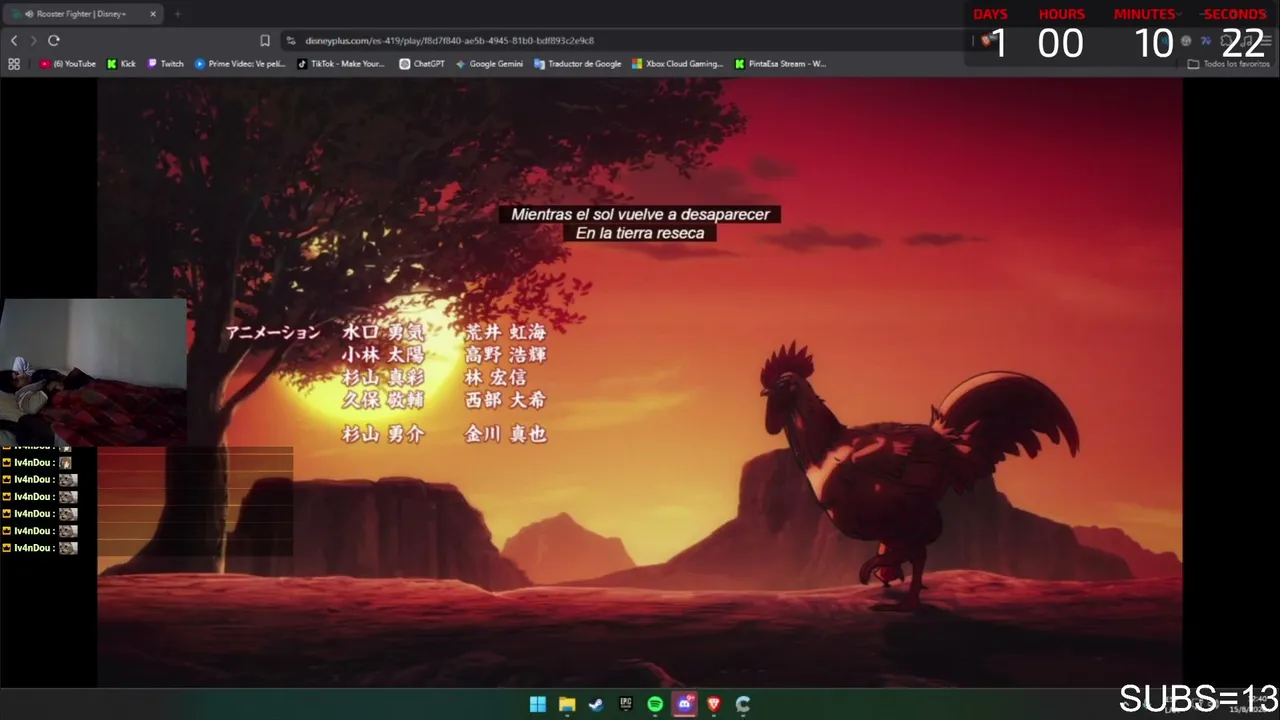Bookmark this page with the bookmark icon
1280x720 pixels.
[265, 40]
